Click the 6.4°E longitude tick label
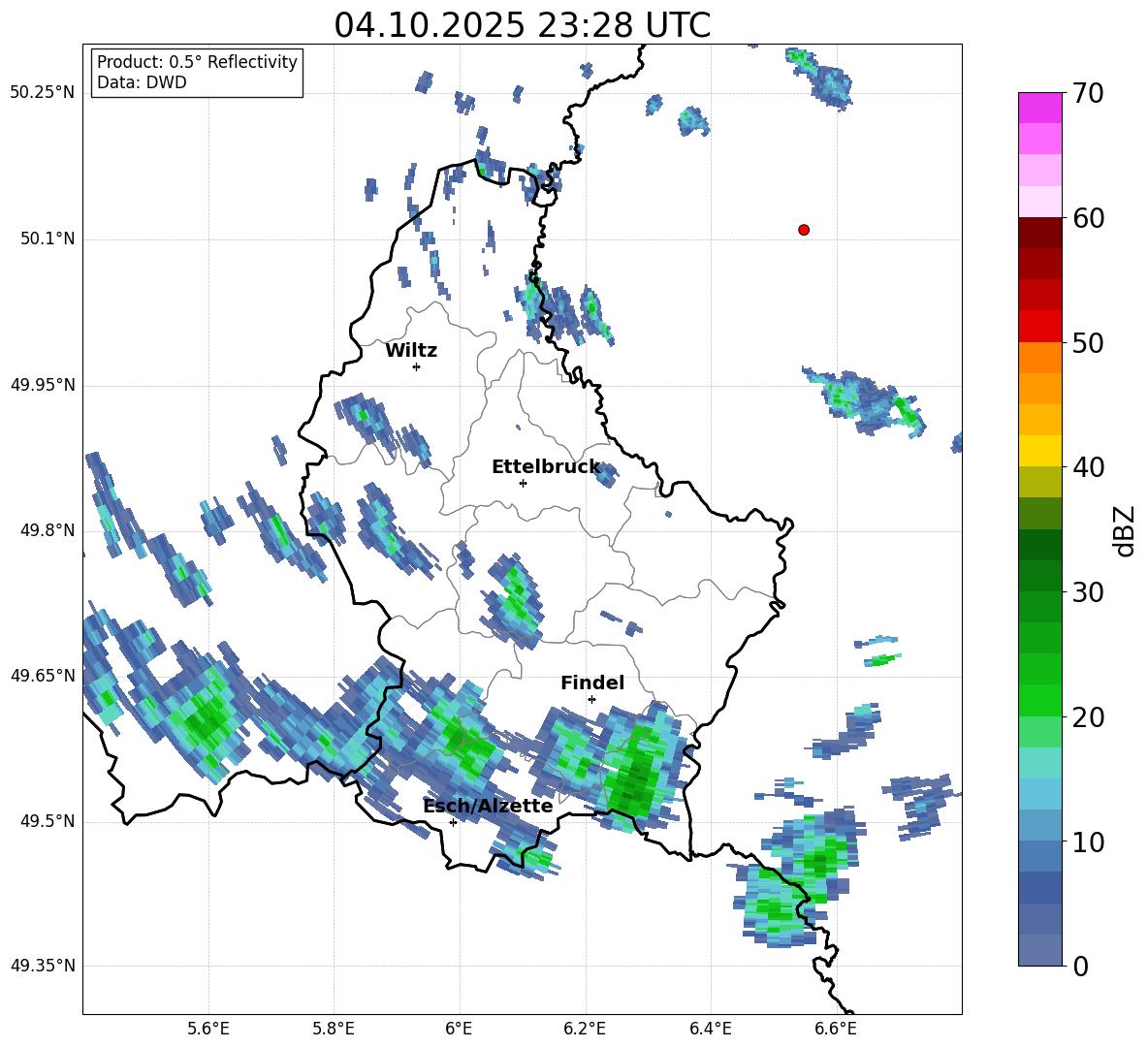Image resolution: width=1148 pixels, height=1048 pixels. (x=710, y=1029)
